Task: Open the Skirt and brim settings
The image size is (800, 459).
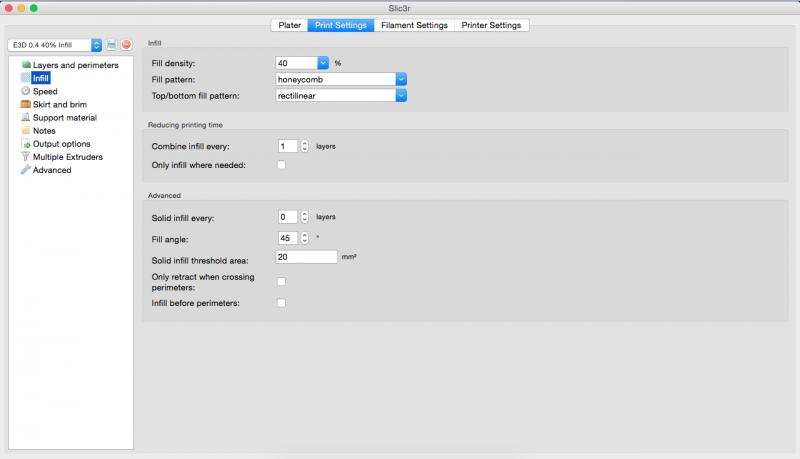Action: (x=60, y=104)
